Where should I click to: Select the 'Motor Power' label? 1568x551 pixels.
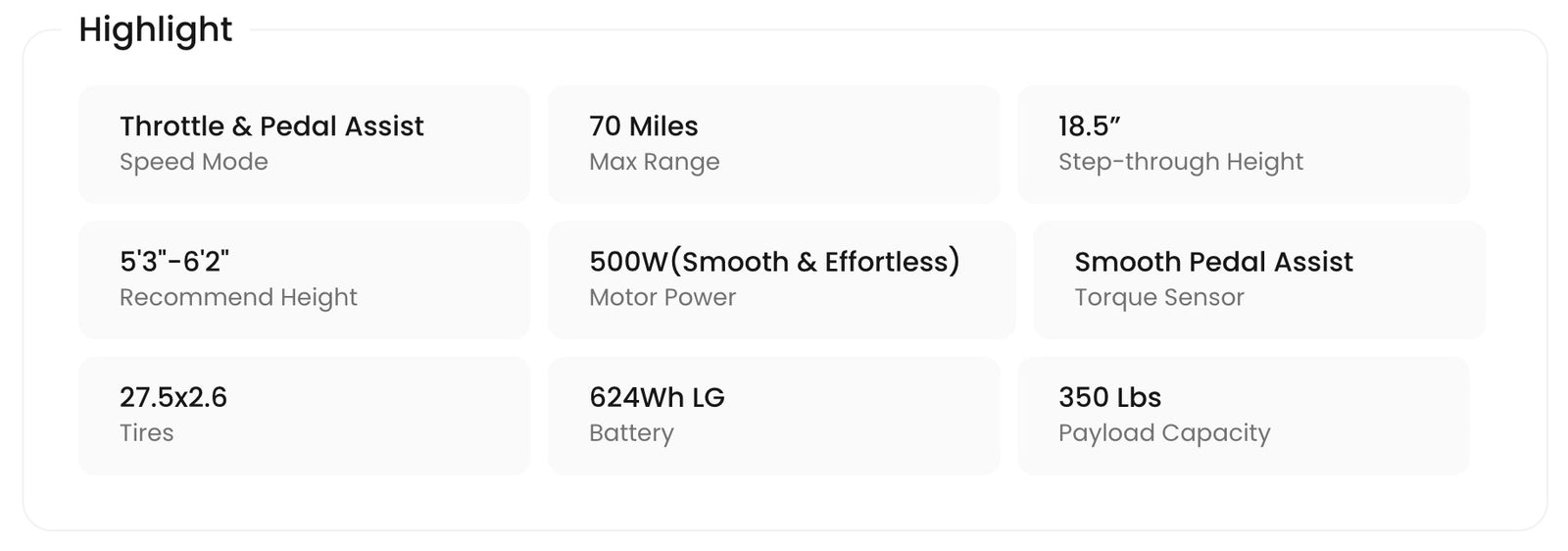[x=661, y=297]
